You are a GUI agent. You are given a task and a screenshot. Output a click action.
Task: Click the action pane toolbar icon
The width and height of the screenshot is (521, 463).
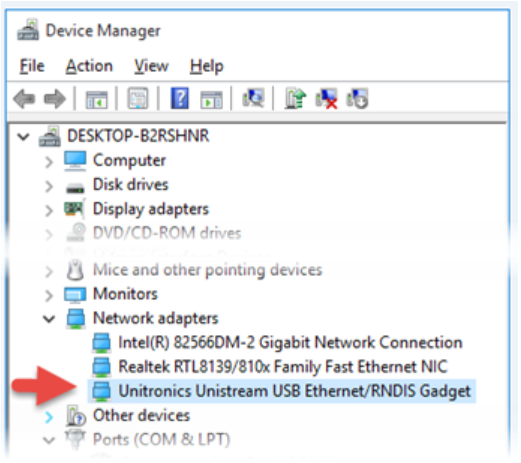pyautogui.click(x=211, y=99)
